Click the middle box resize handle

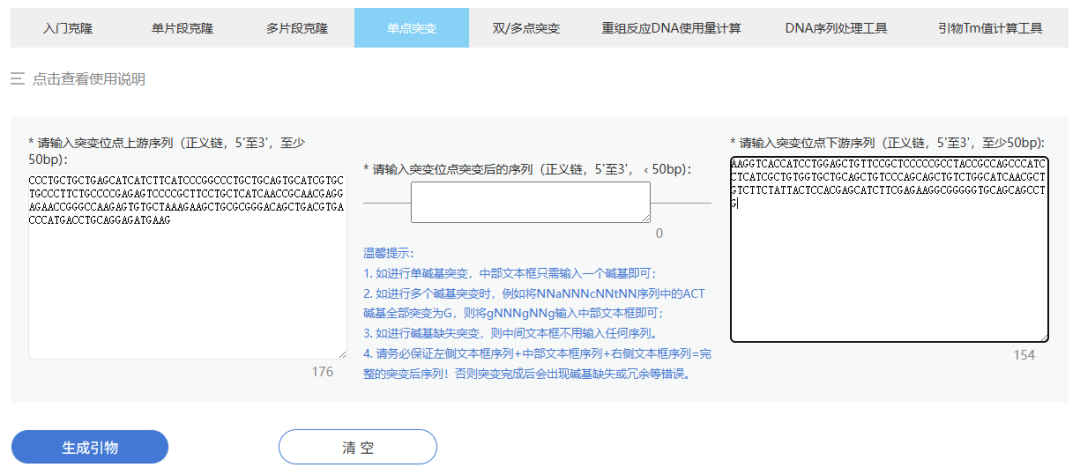pyautogui.click(x=646, y=218)
